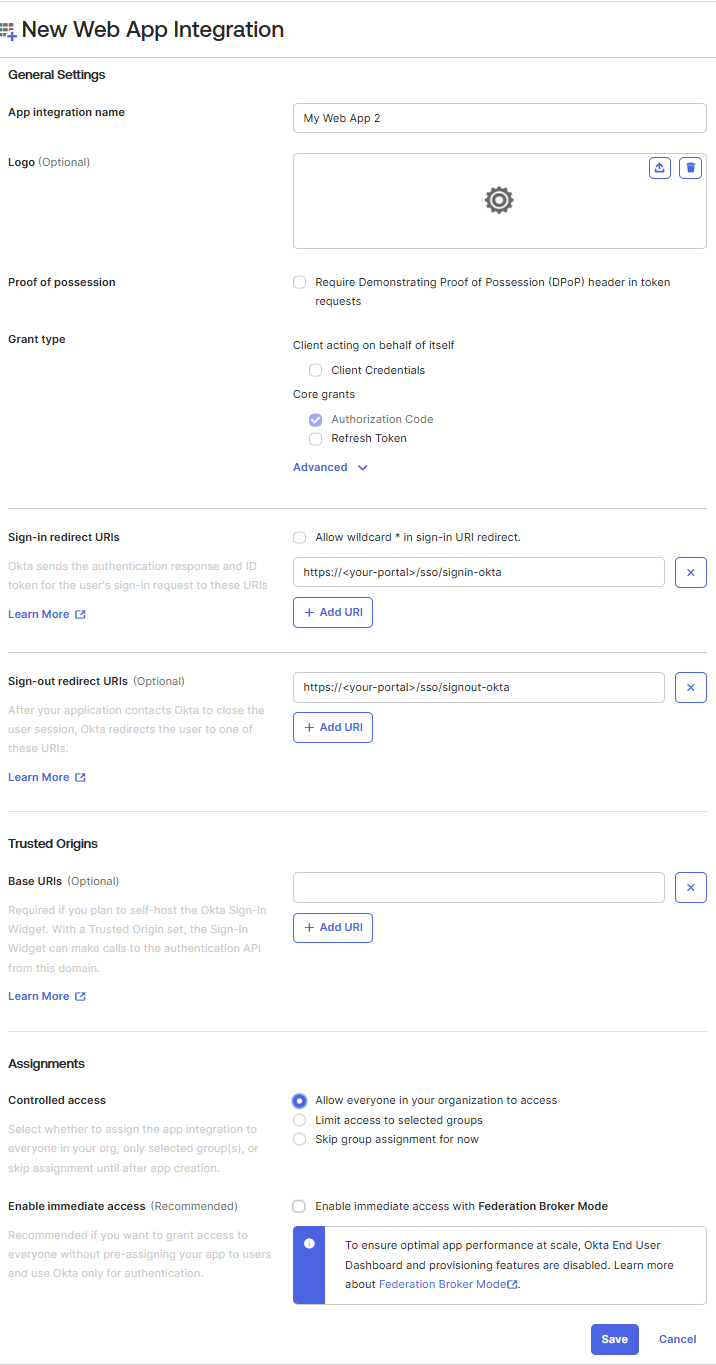
Task: Add URI under Sign-out redirect URIs
Action: [x=333, y=728]
